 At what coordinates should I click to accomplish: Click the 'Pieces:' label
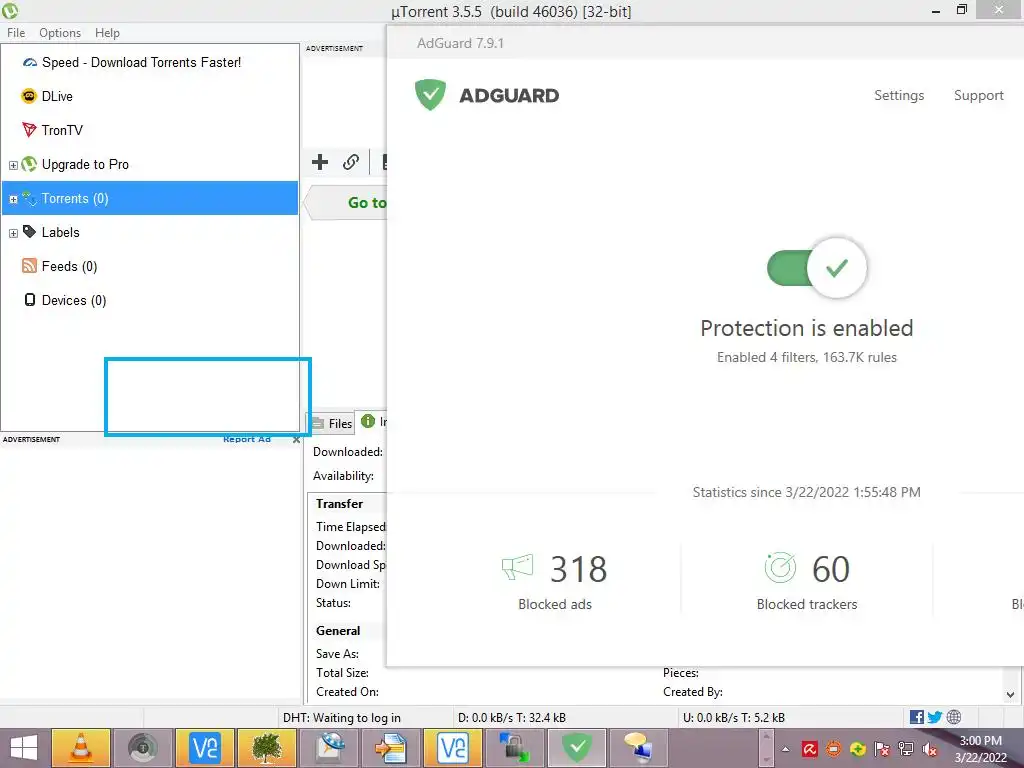pos(681,673)
